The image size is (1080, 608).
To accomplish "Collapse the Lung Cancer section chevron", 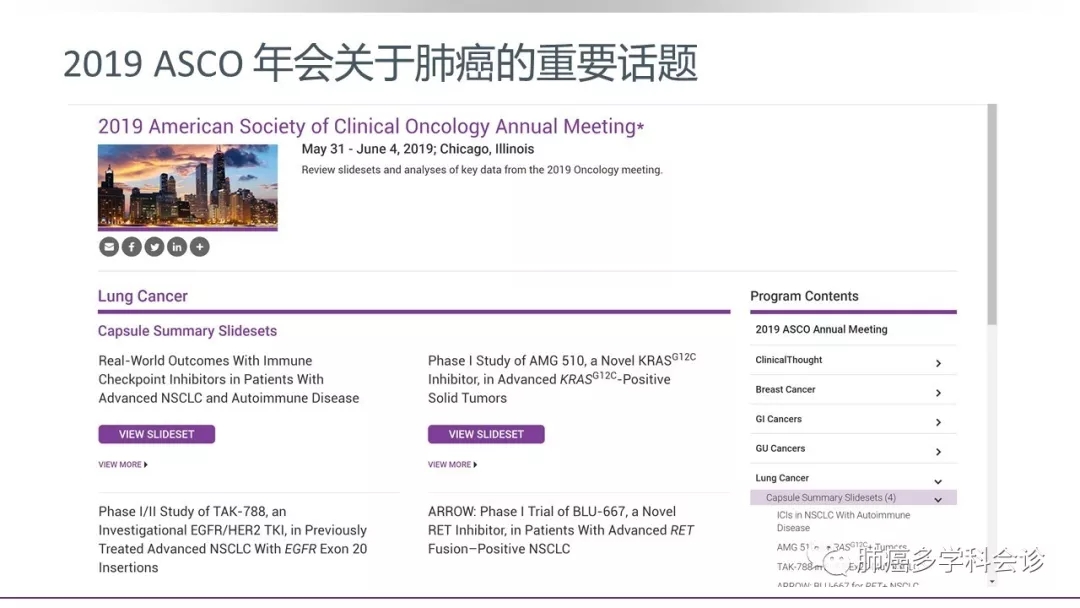I will (x=938, y=481).
